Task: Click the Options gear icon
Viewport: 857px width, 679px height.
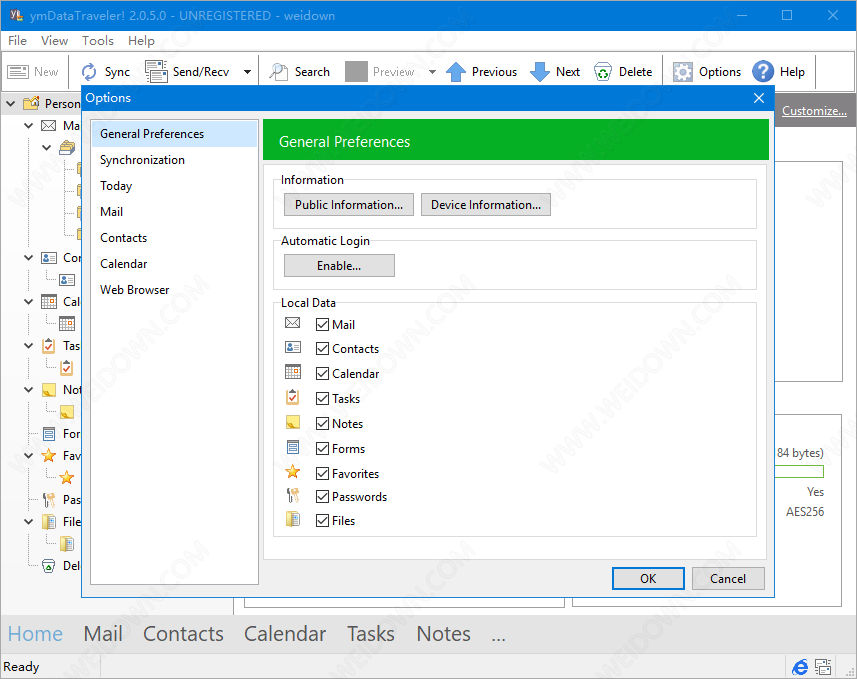Action: pyautogui.click(x=683, y=72)
